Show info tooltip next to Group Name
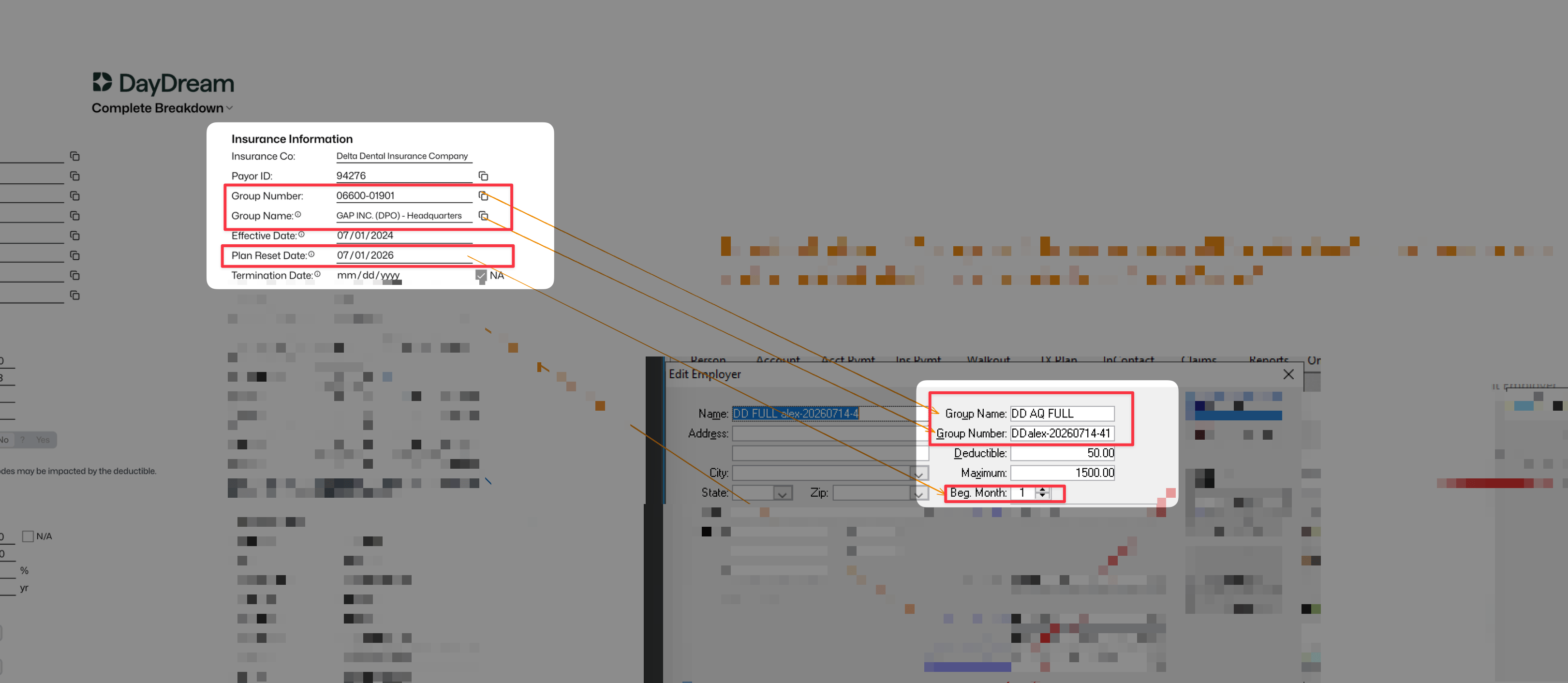 pyautogui.click(x=297, y=214)
